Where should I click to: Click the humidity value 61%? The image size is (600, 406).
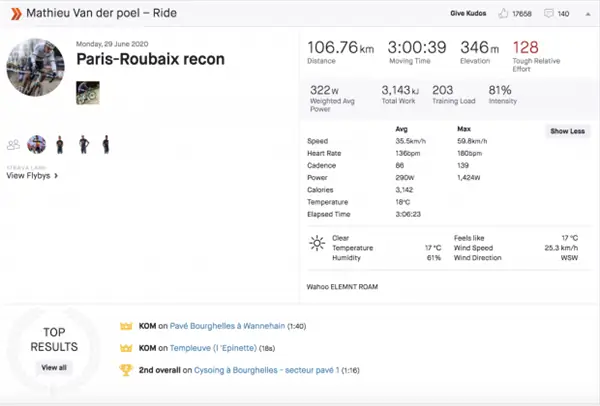(x=434, y=258)
